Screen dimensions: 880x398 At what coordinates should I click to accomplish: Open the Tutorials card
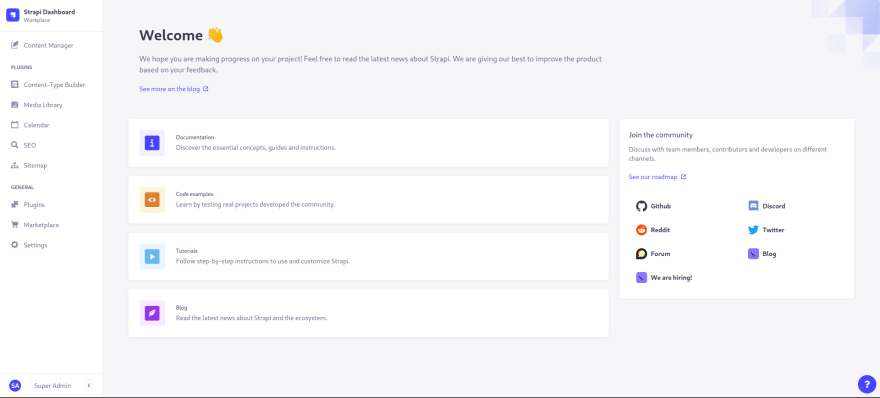pyautogui.click(x=368, y=257)
